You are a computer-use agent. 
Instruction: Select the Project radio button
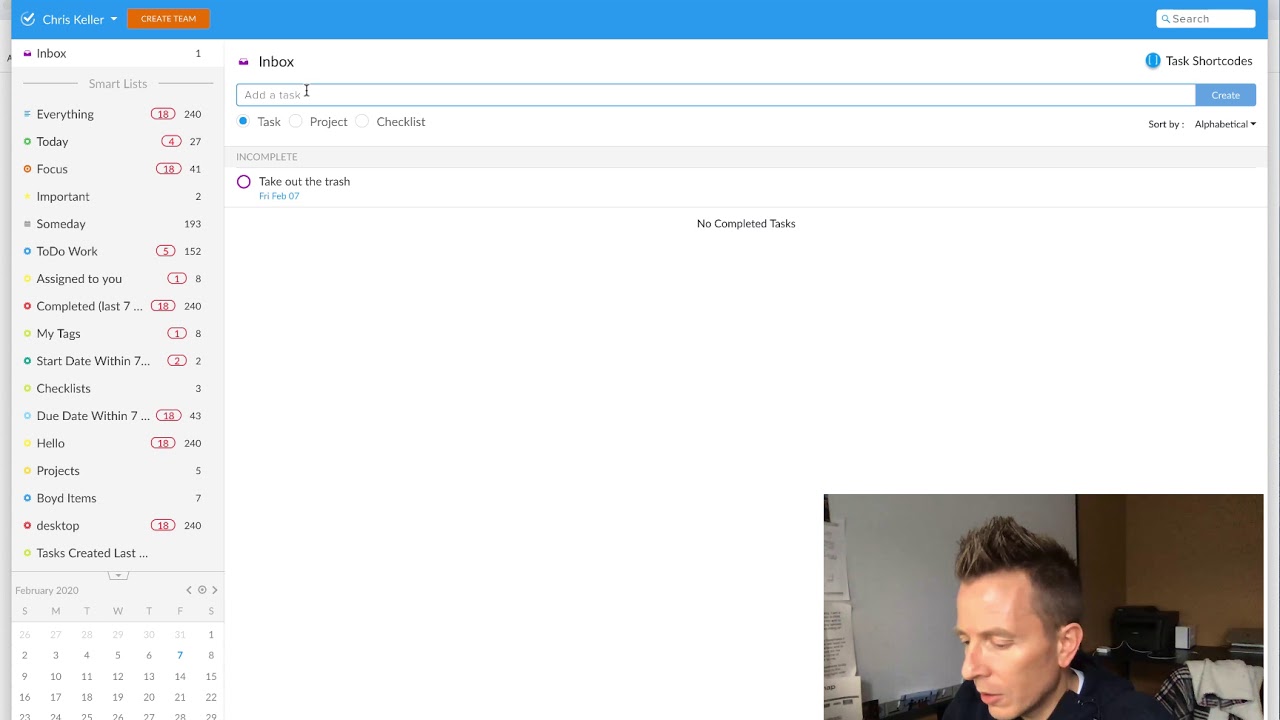pyautogui.click(x=295, y=121)
